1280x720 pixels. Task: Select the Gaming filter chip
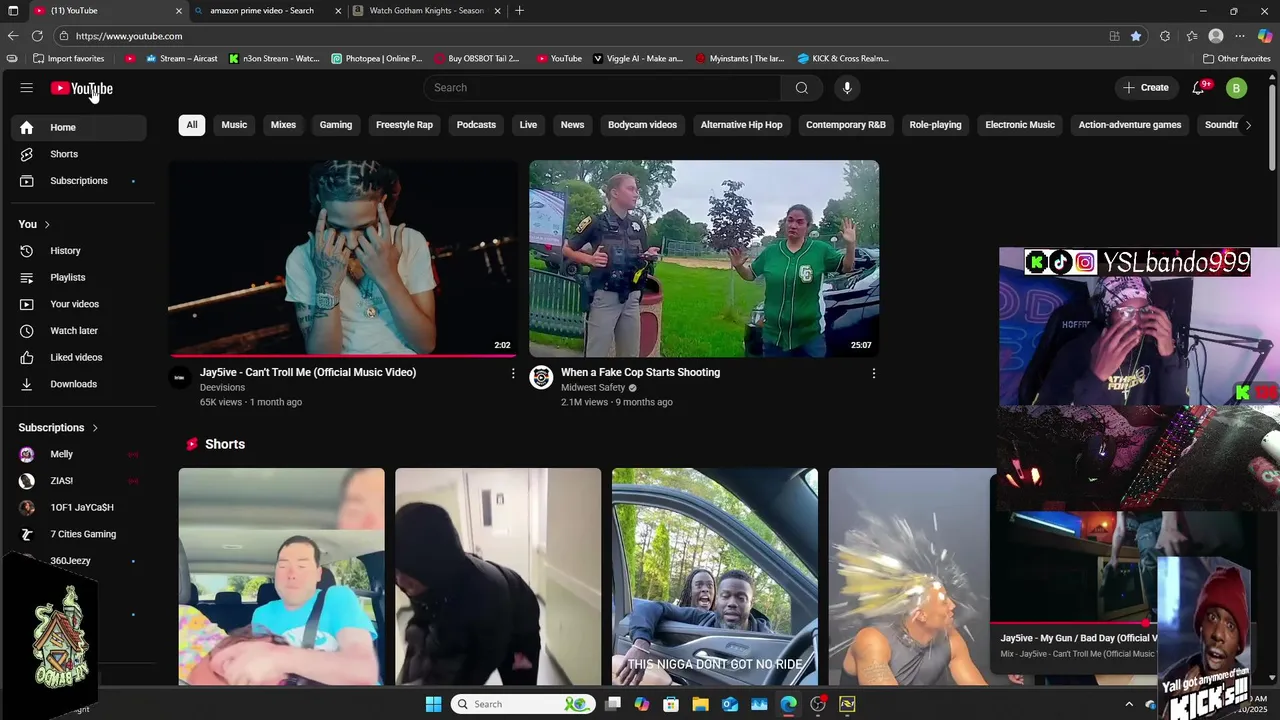[336, 125]
